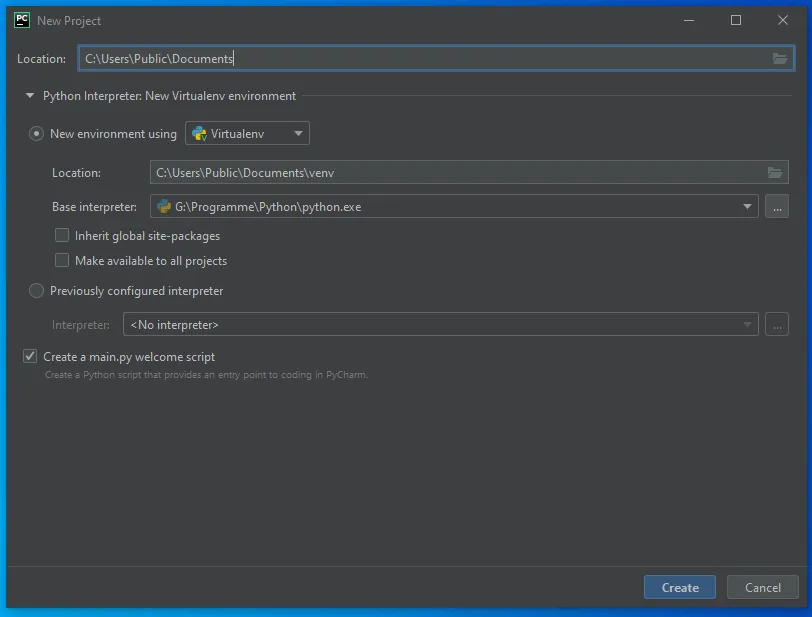Collapse the Python Interpreter section
Viewport: 812px width, 617px height.
click(x=28, y=96)
